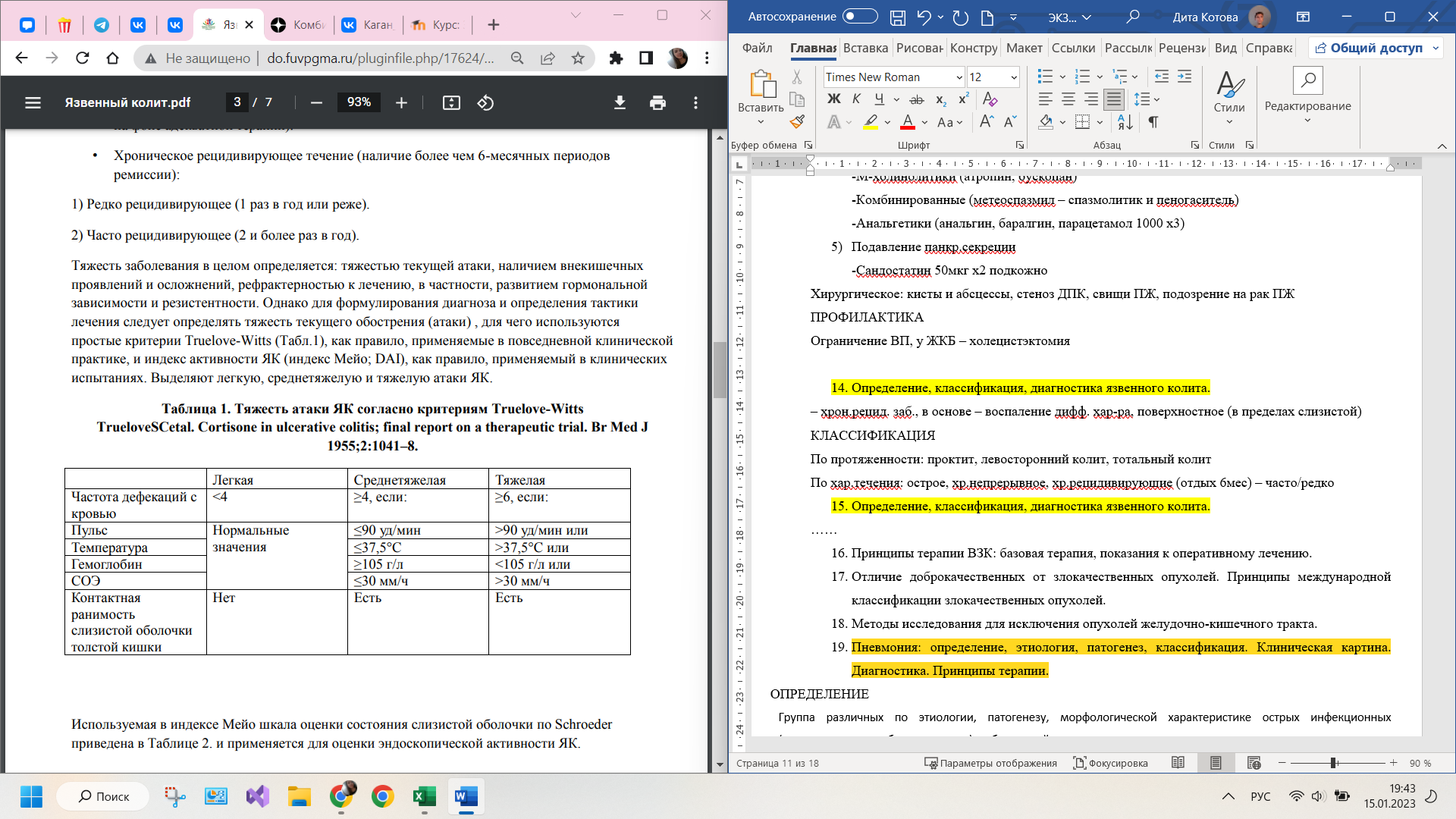Toggle justify alignment in Word
The image size is (1456, 819).
(x=1114, y=99)
